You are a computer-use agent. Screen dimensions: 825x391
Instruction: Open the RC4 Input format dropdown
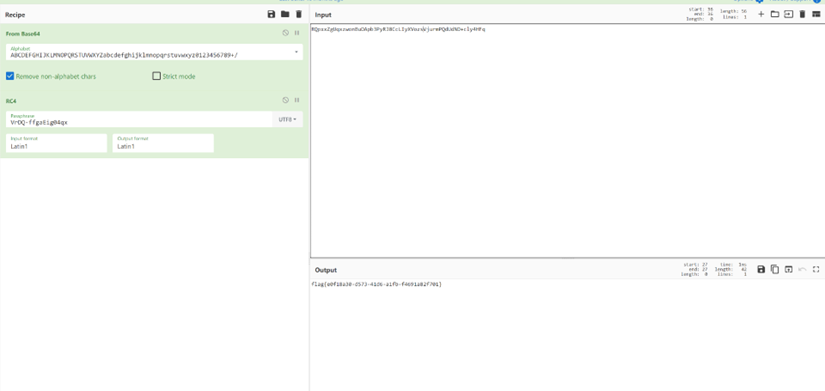point(56,143)
